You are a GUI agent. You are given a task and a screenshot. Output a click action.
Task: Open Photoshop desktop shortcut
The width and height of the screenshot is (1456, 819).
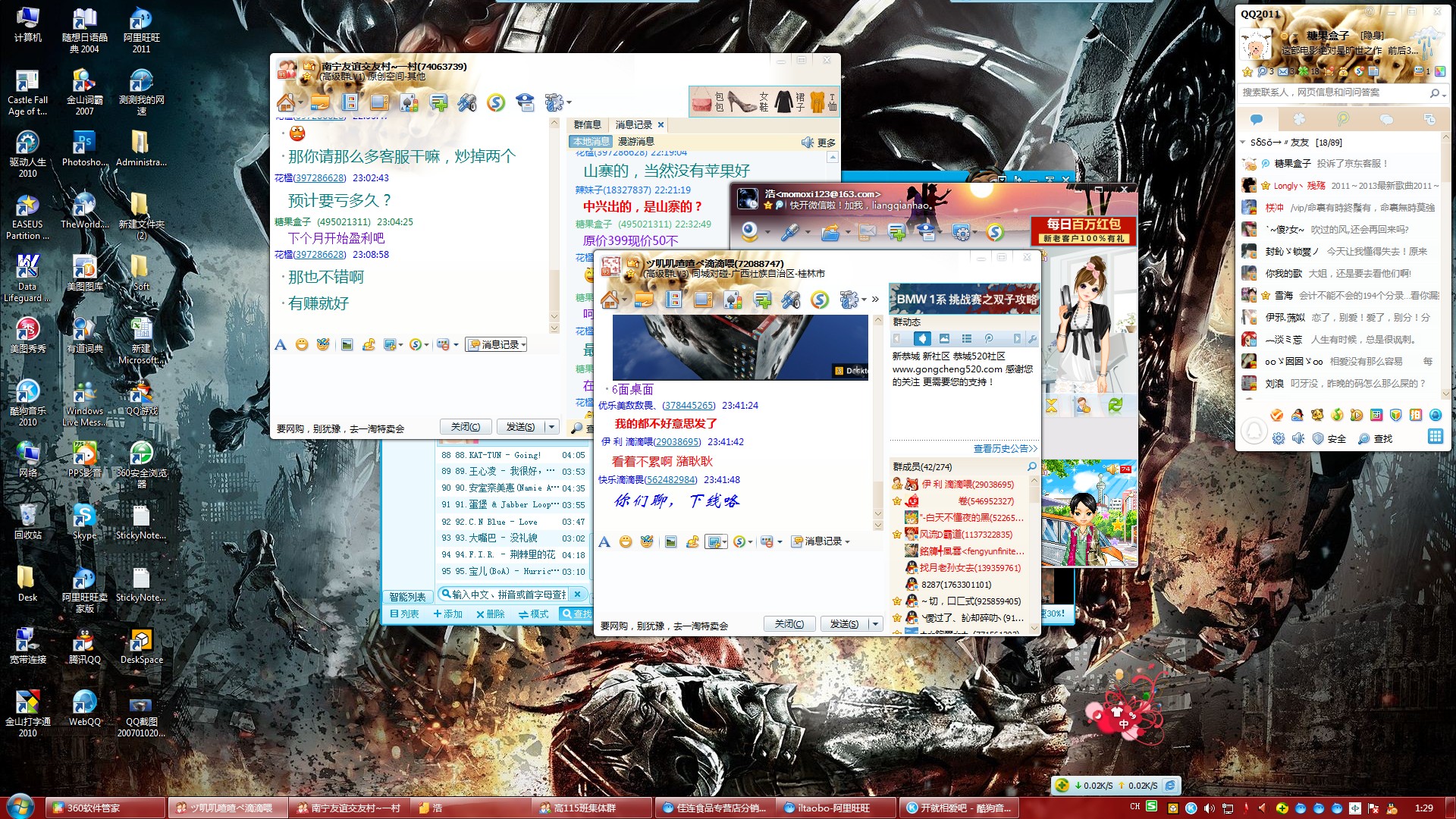(x=84, y=148)
